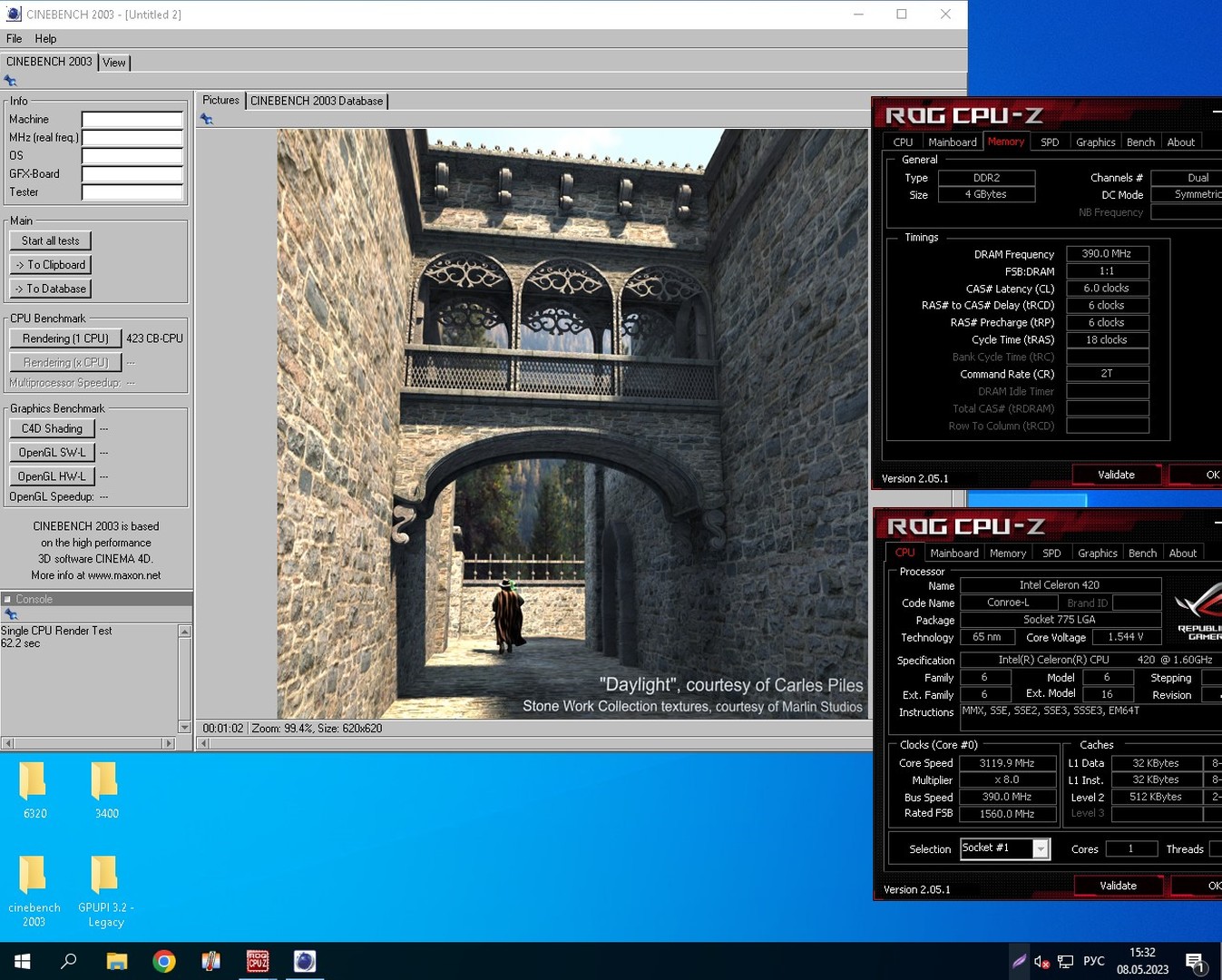
Task: Run Rendering (1 CPU) benchmark
Action: point(65,338)
